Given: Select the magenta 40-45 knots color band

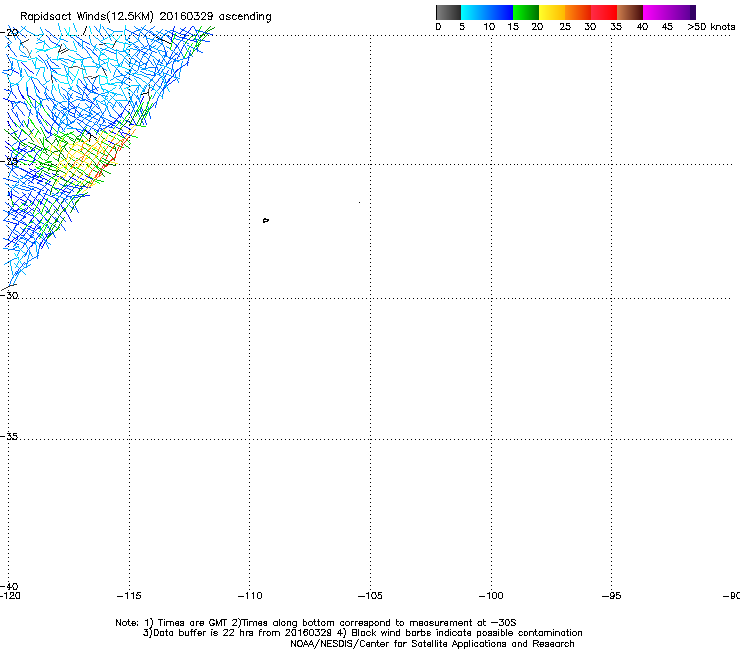Looking at the screenshot, I should click(x=656, y=12).
